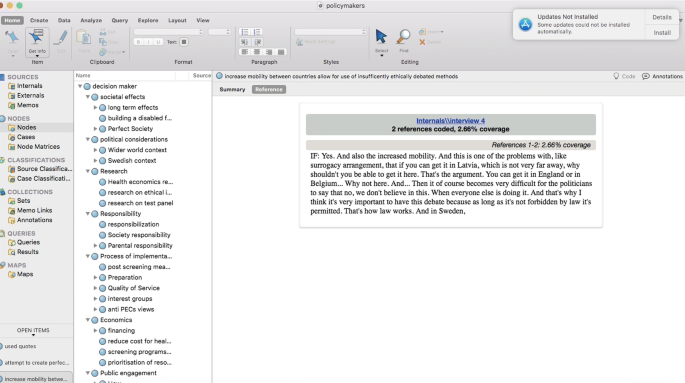This screenshot has height=383, width=685.
Task: Click the App Store update notification icon
Action: click(525, 24)
